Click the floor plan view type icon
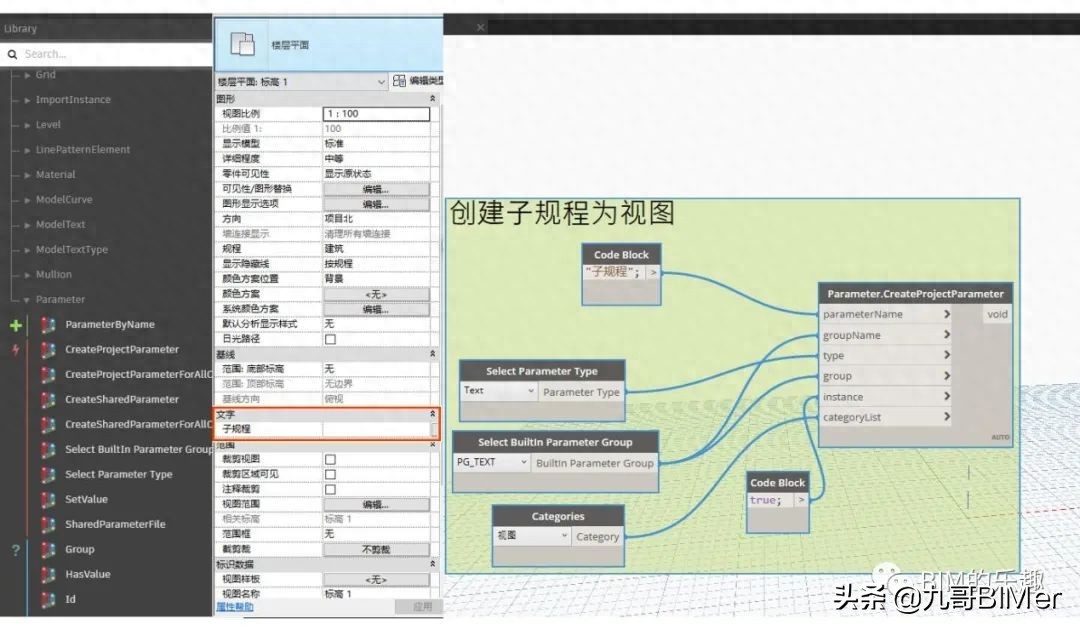 click(242, 45)
